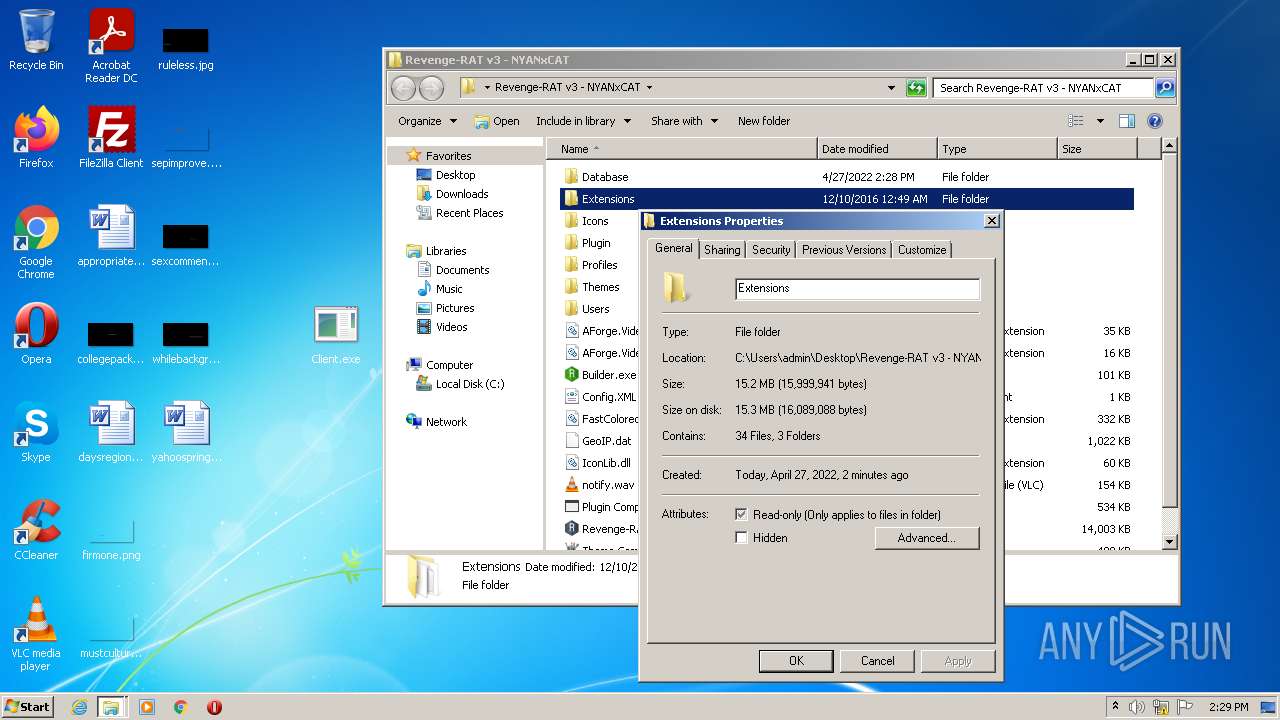
Task: Expand the Organize dropdown menu
Action: click(x=427, y=121)
